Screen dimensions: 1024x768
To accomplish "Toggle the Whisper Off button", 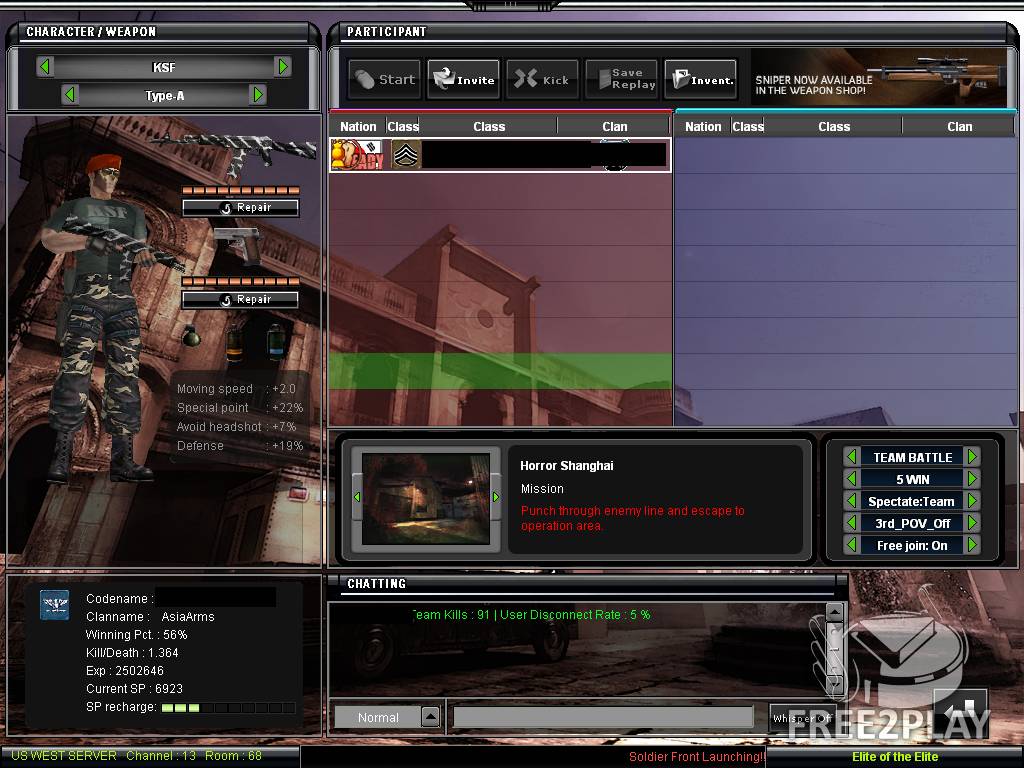I will pos(801,718).
